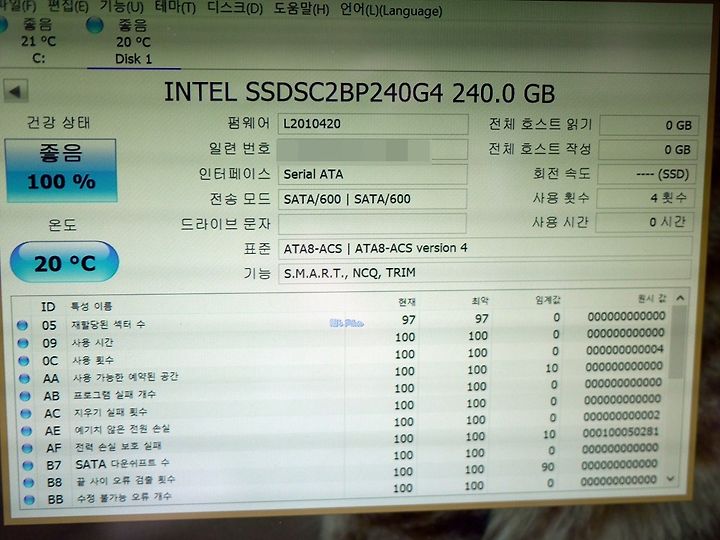Click the status orb for attribute 0C
Viewport: 720px width, 540px height.
pyautogui.click(x=24, y=360)
